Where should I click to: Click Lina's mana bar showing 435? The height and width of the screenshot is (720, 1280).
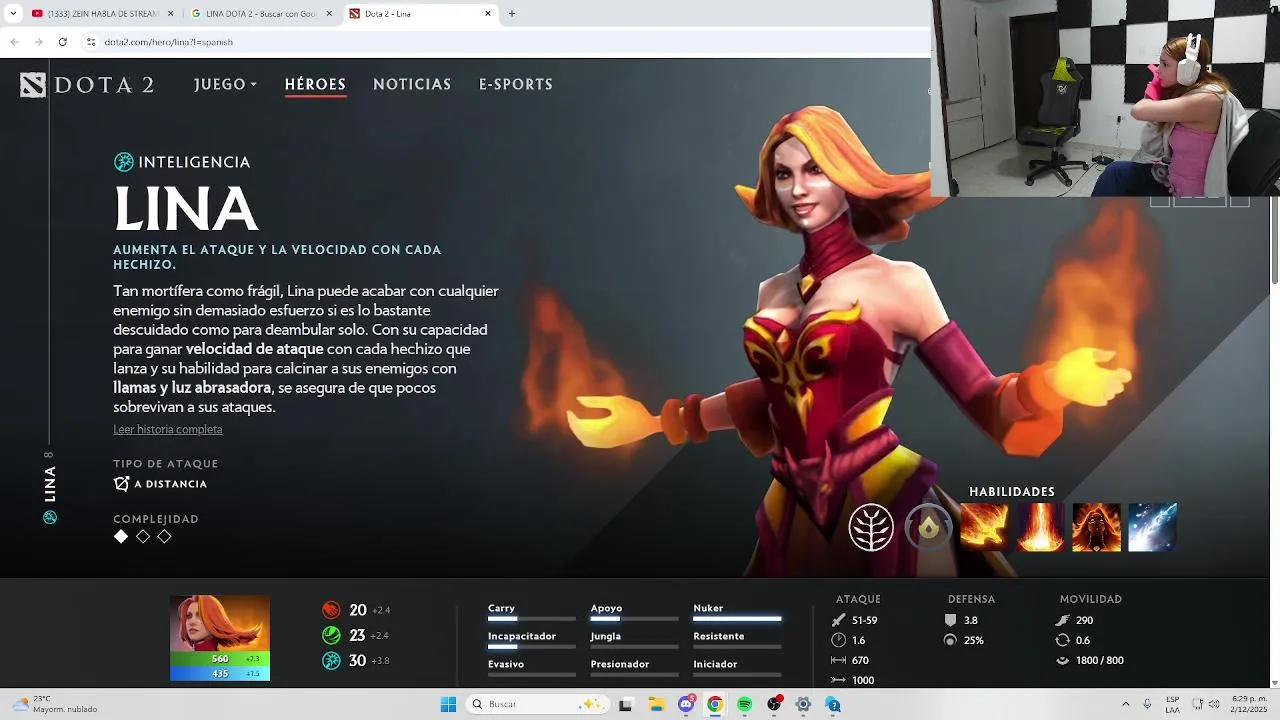220,673
